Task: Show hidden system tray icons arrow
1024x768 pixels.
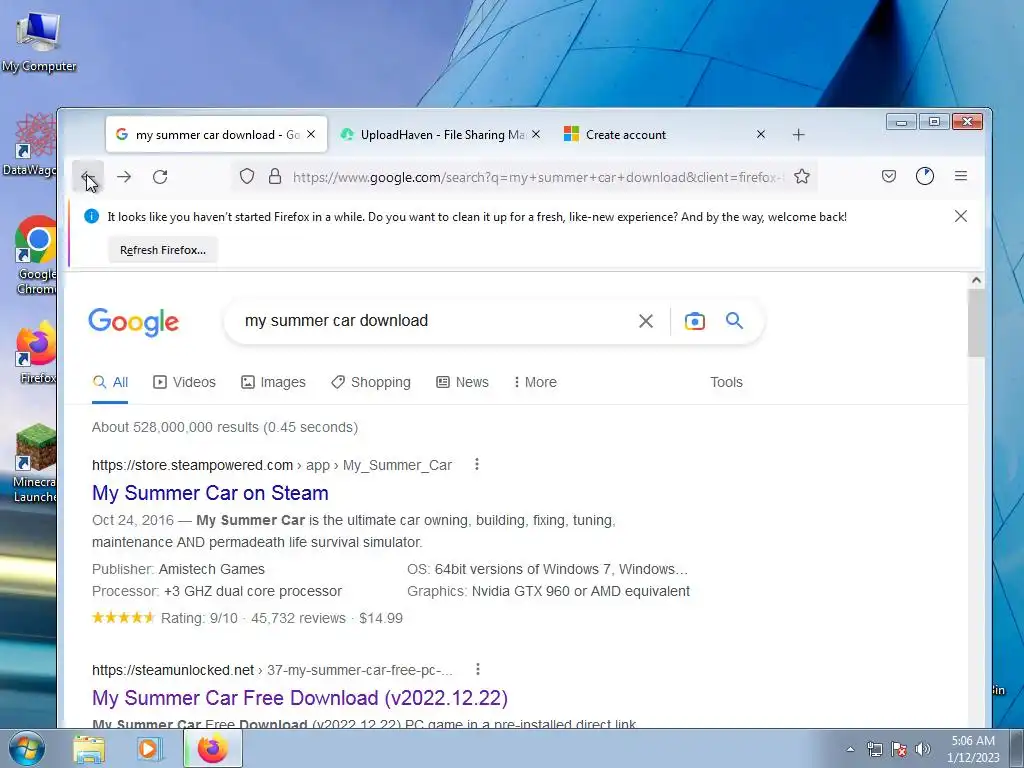Action: point(850,749)
